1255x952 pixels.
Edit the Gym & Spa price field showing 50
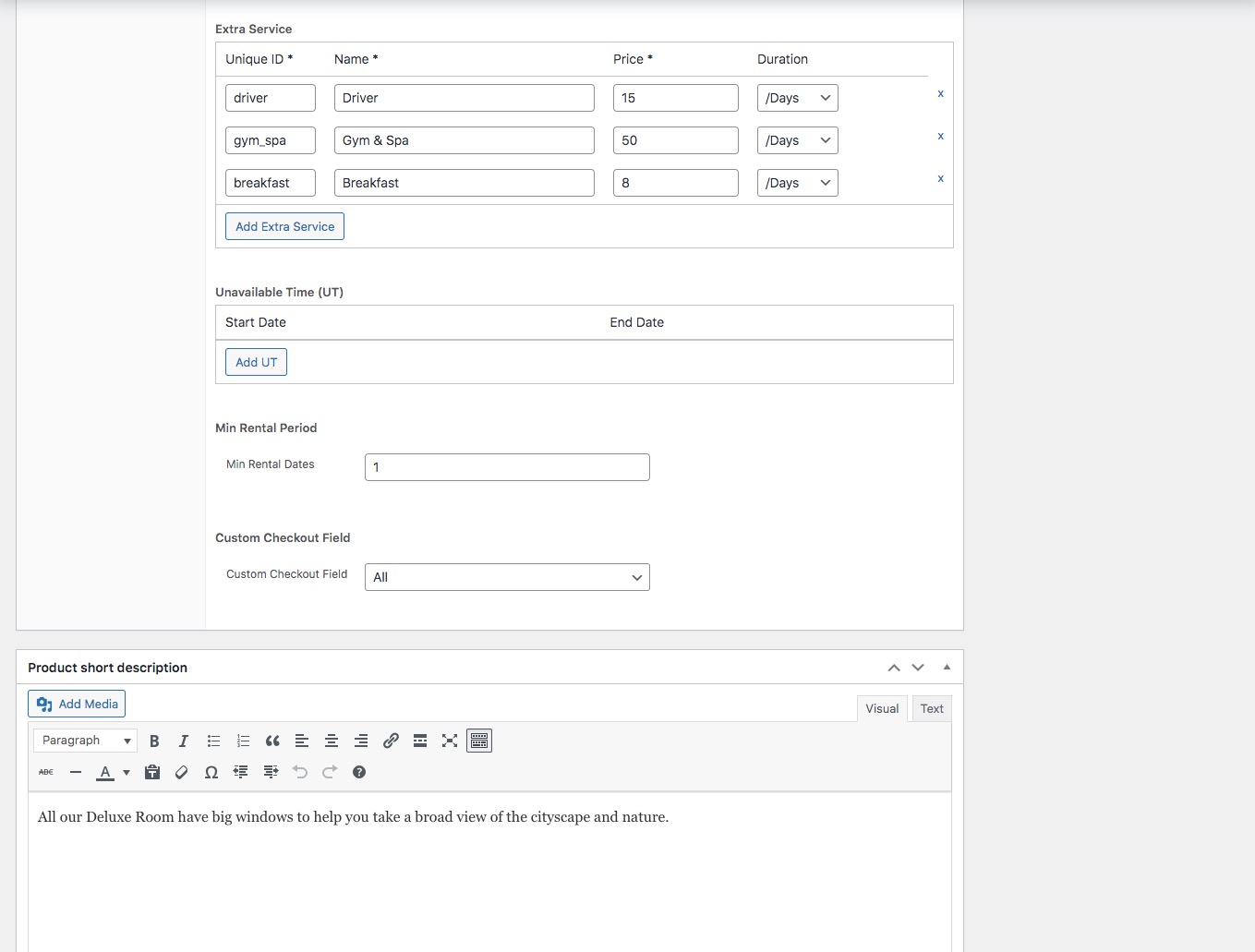(676, 140)
